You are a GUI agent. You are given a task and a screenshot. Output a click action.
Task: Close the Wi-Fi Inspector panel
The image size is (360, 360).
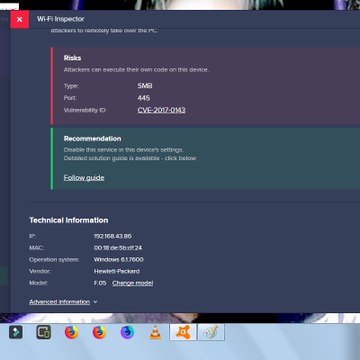pos(19,19)
